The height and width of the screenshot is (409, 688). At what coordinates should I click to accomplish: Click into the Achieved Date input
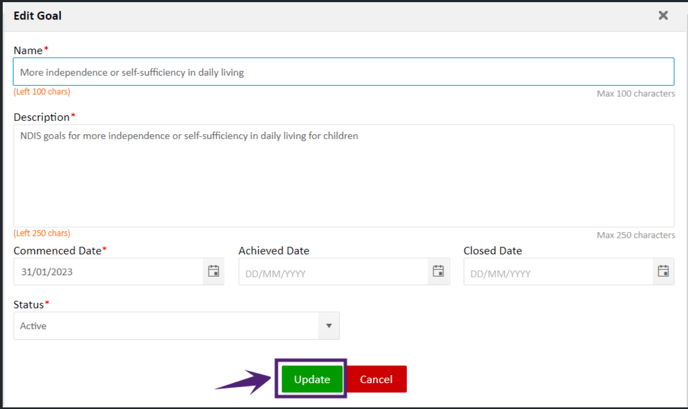click(333, 272)
